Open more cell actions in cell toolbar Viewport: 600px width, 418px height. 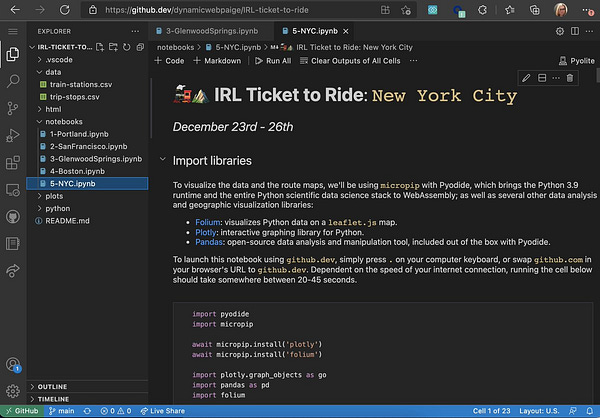tap(556, 78)
